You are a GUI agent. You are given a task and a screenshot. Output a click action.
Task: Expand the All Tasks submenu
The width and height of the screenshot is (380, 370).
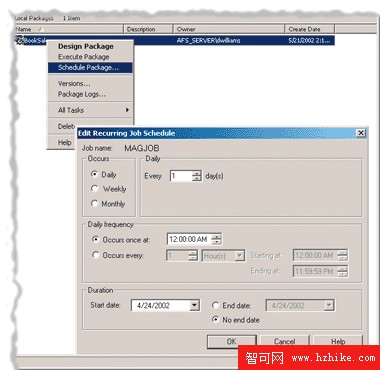[x=90, y=110]
